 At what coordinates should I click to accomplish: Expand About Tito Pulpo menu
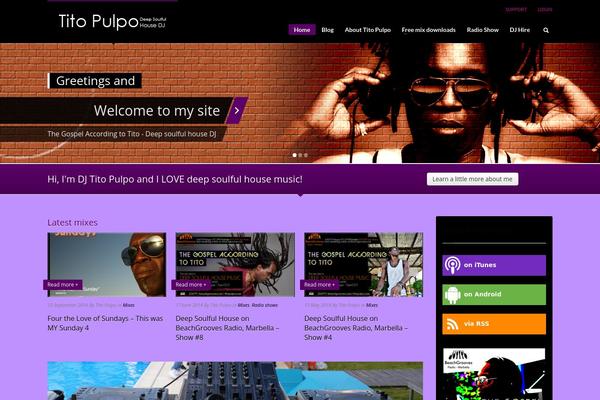coord(368,30)
